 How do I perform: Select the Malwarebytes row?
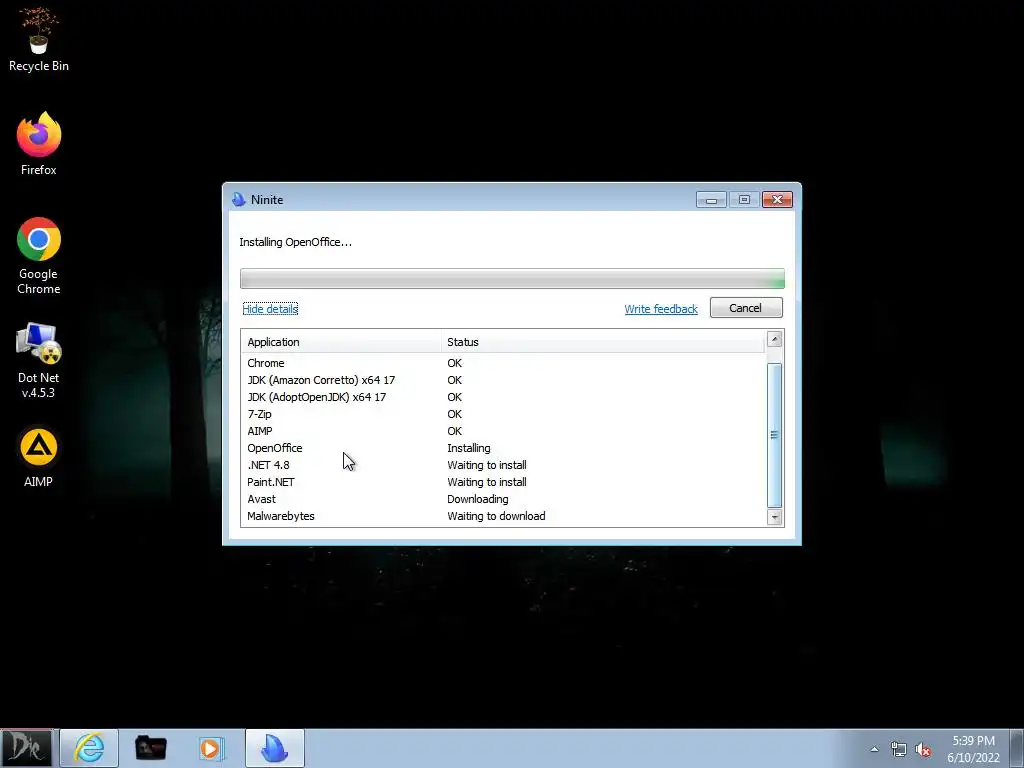(x=503, y=516)
